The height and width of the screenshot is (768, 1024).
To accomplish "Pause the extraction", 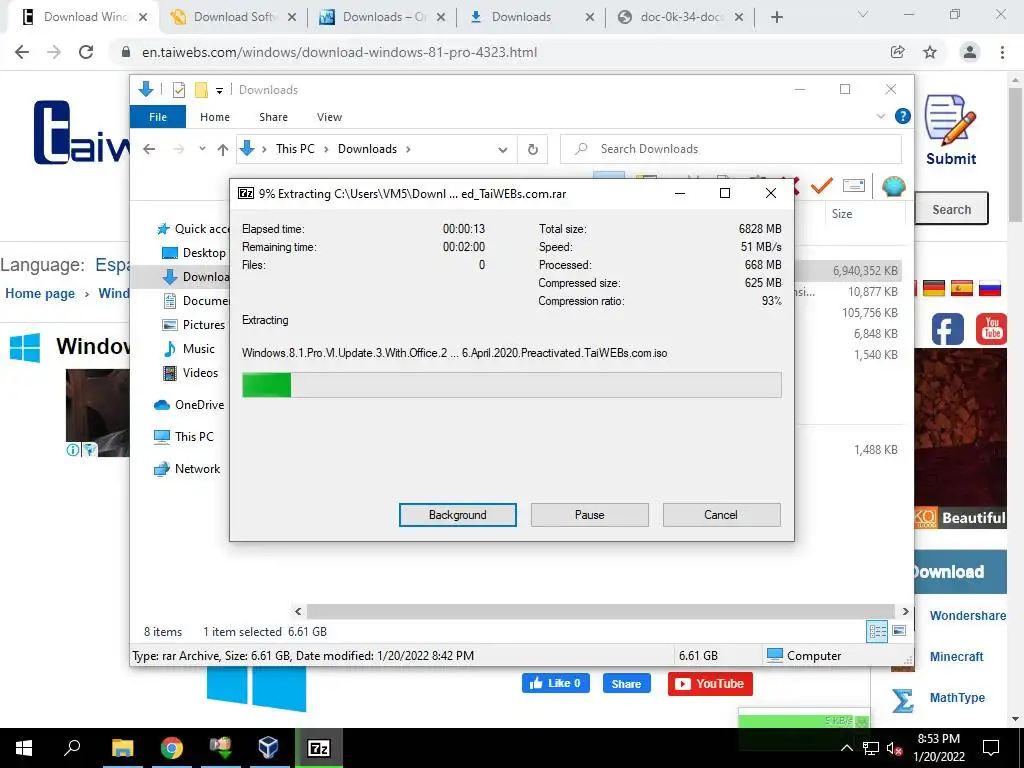I will coord(589,515).
